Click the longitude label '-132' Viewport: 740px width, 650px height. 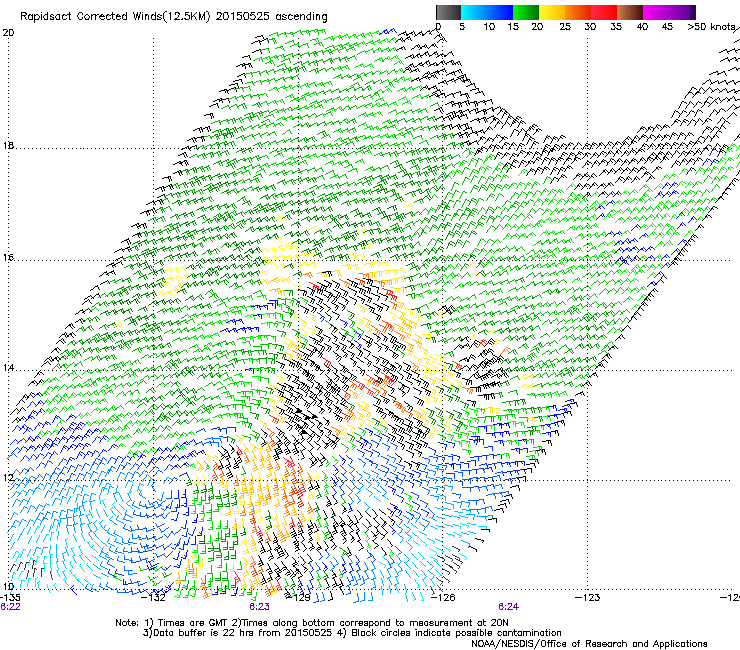coord(154,598)
